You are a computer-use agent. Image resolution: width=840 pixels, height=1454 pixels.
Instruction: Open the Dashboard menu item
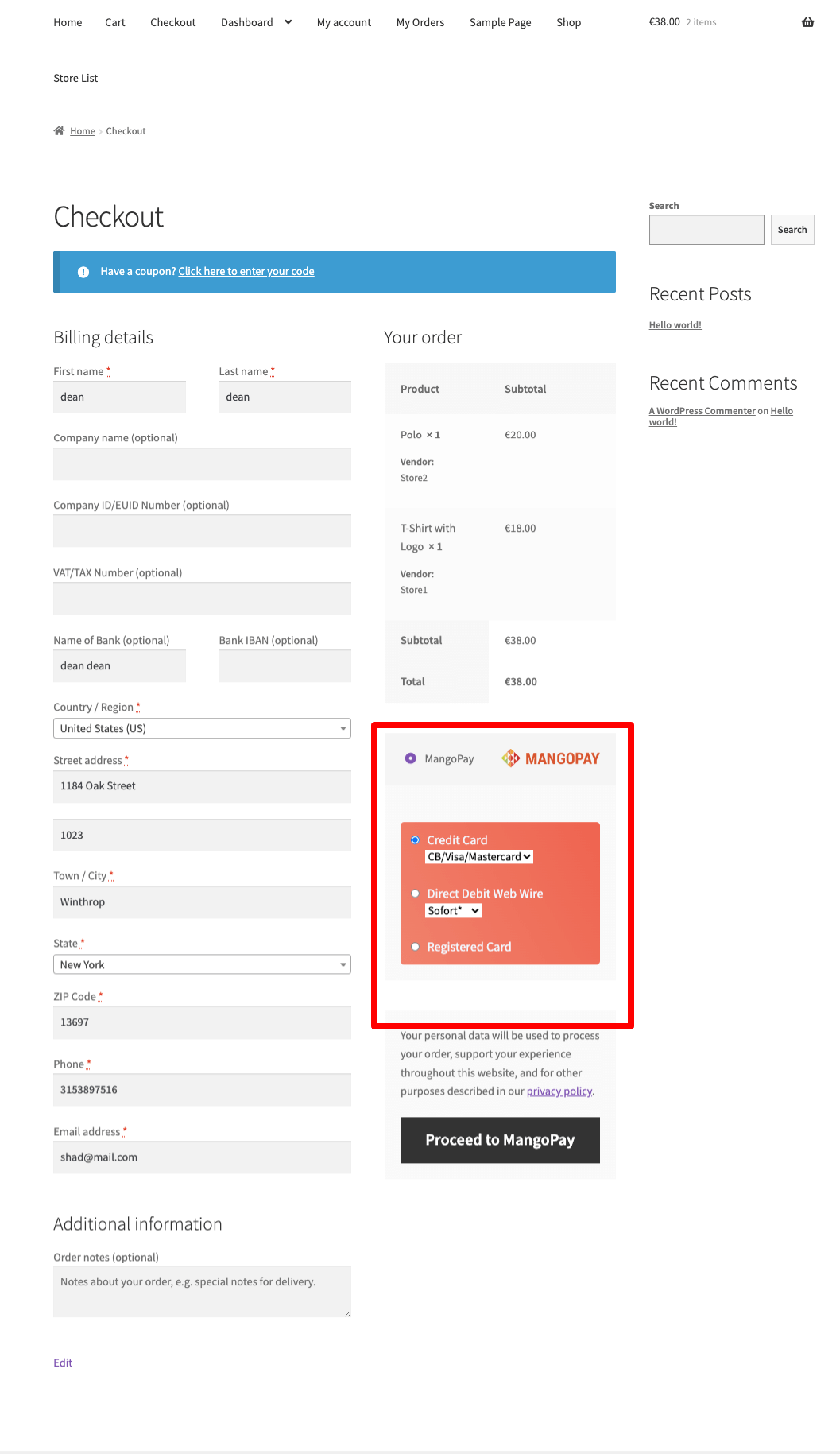[247, 22]
